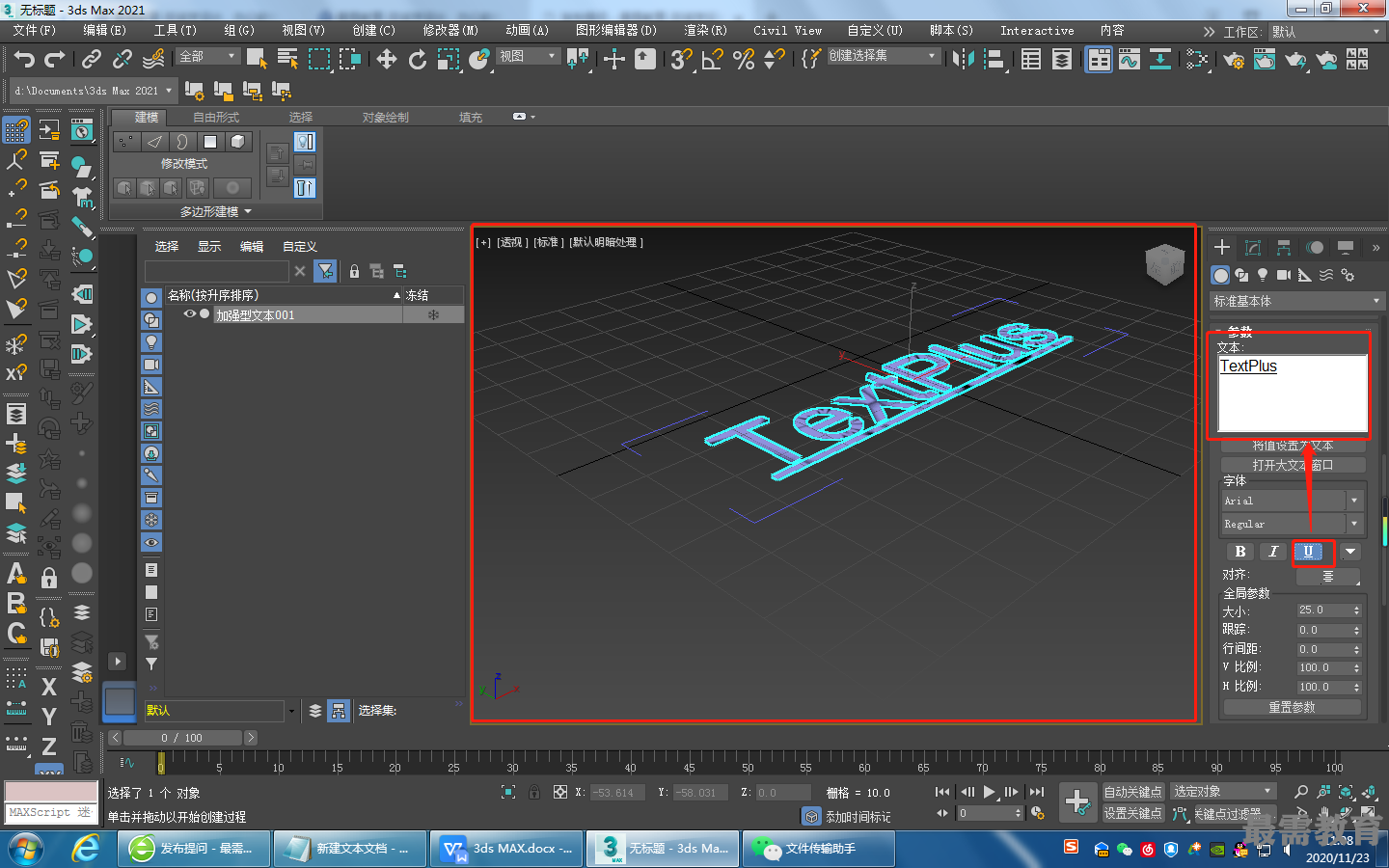
Task: Open the reference coordinate '视图' dropdown
Action: click(529, 57)
